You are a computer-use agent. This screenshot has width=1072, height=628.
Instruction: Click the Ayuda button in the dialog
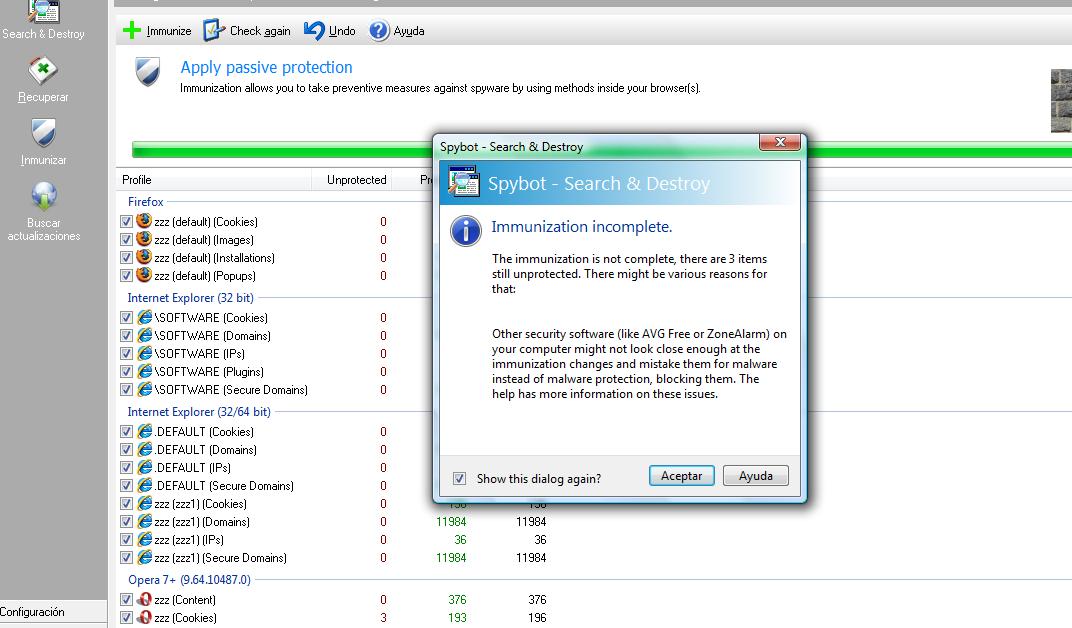(x=755, y=476)
